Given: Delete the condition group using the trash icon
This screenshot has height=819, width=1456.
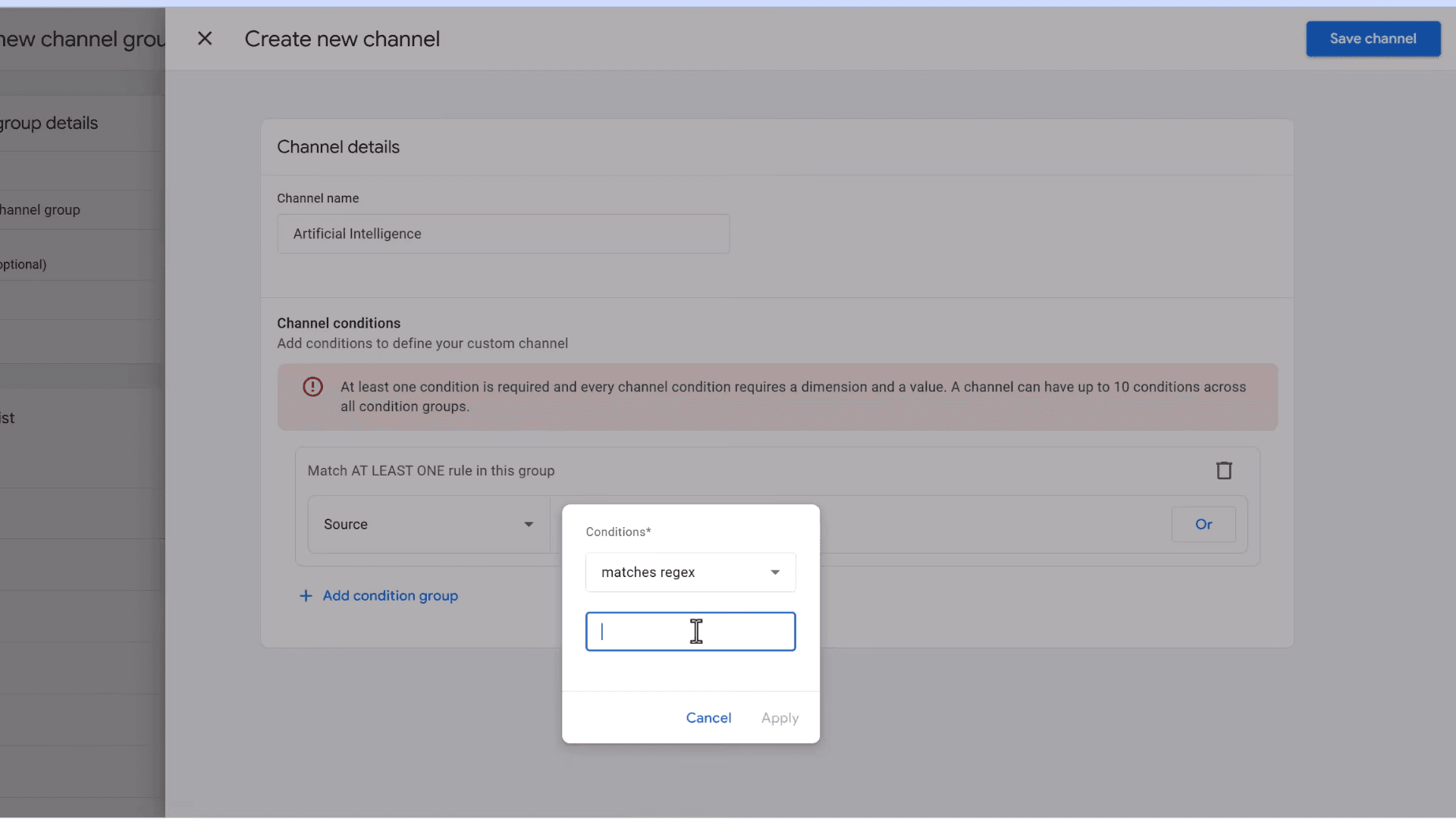Looking at the screenshot, I should [x=1224, y=470].
